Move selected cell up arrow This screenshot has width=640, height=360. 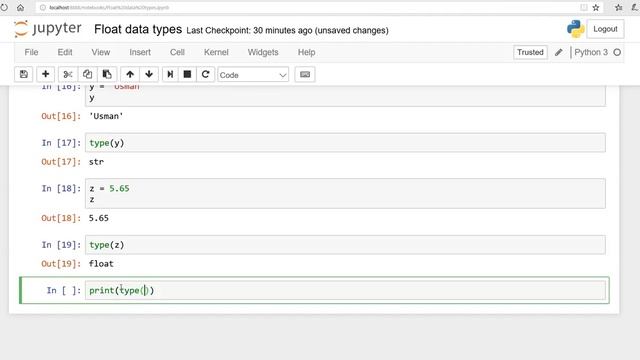click(130, 75)
